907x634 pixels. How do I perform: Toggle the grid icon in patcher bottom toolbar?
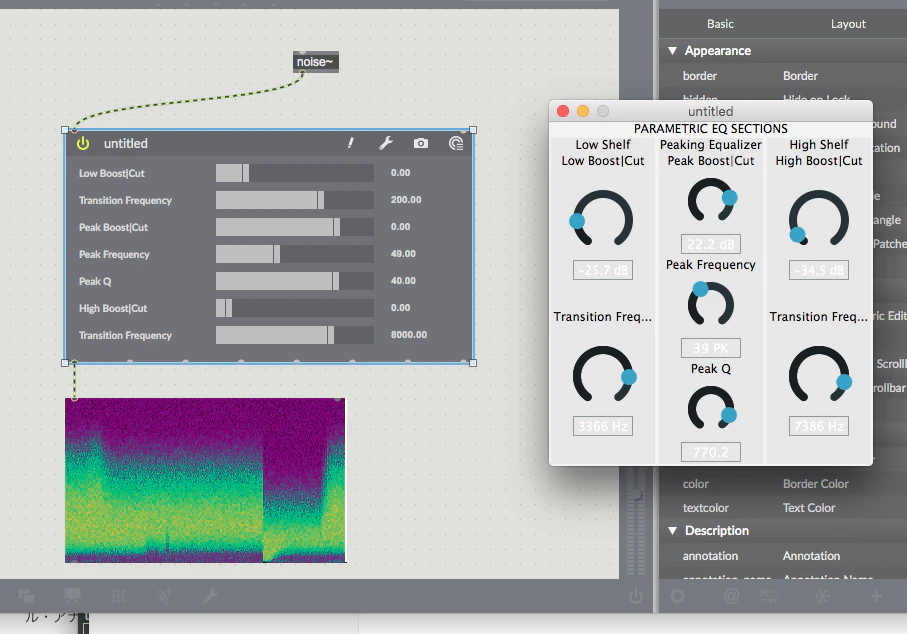tap(119, 595)
